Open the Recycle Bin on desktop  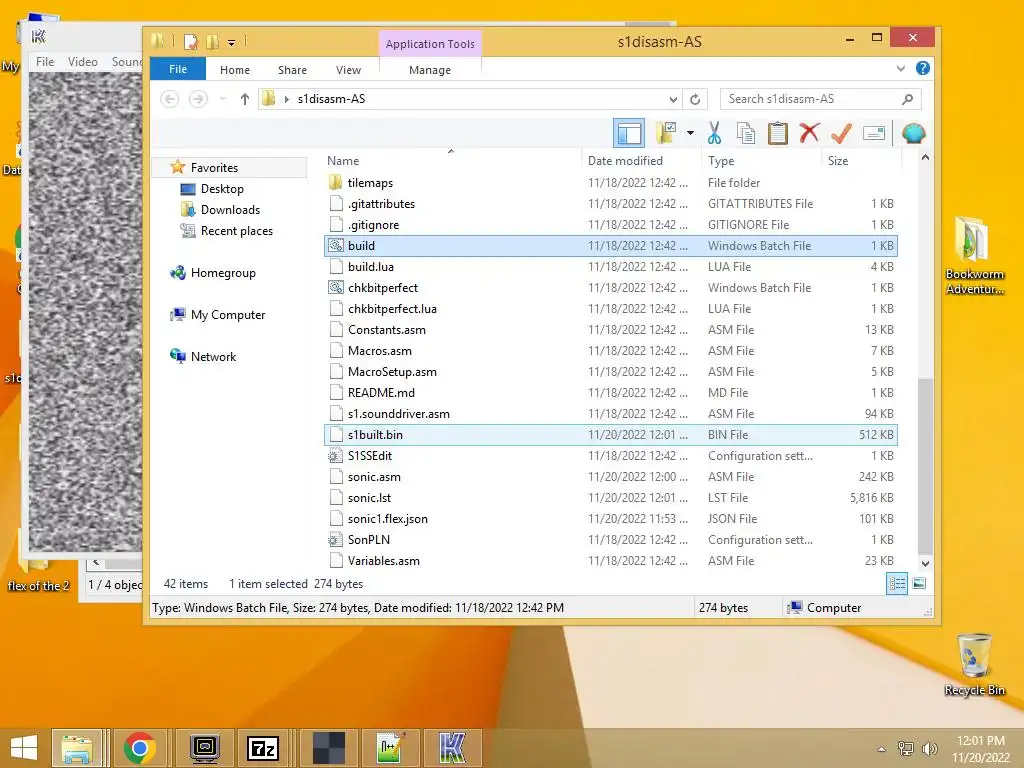click(x=974, y=665)
